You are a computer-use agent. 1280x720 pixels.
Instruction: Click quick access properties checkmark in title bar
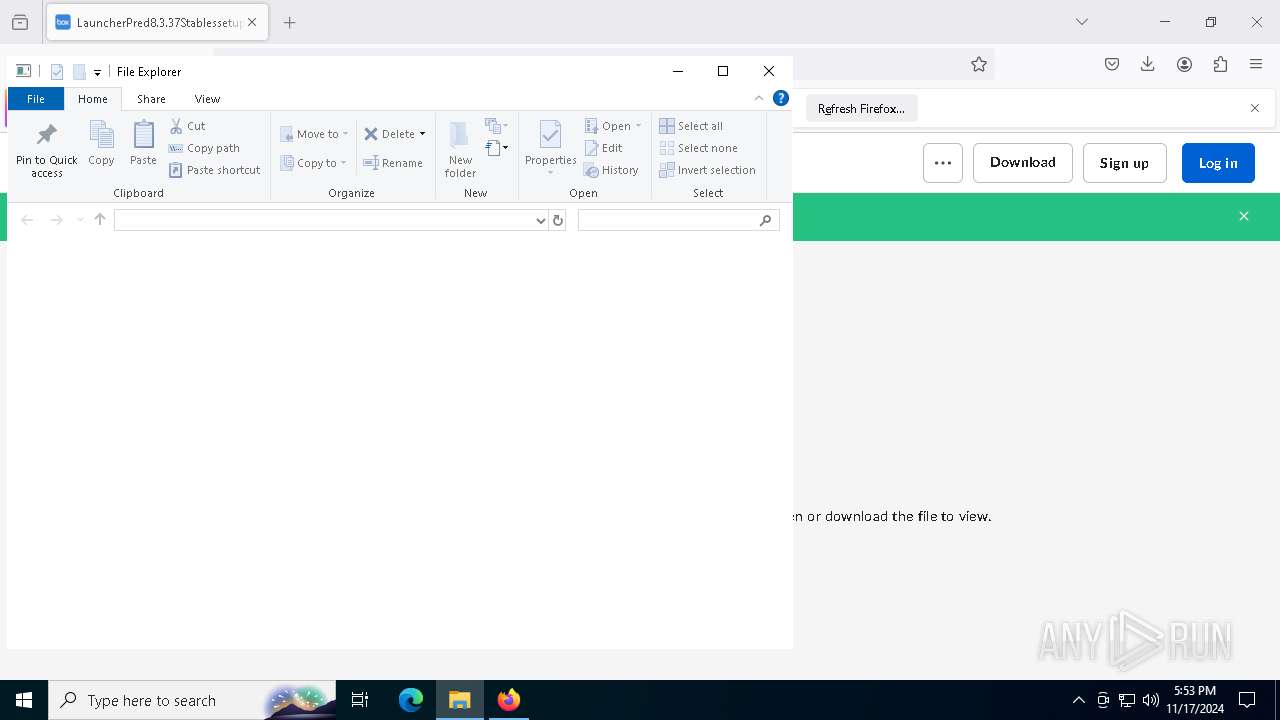pos(57,72)
